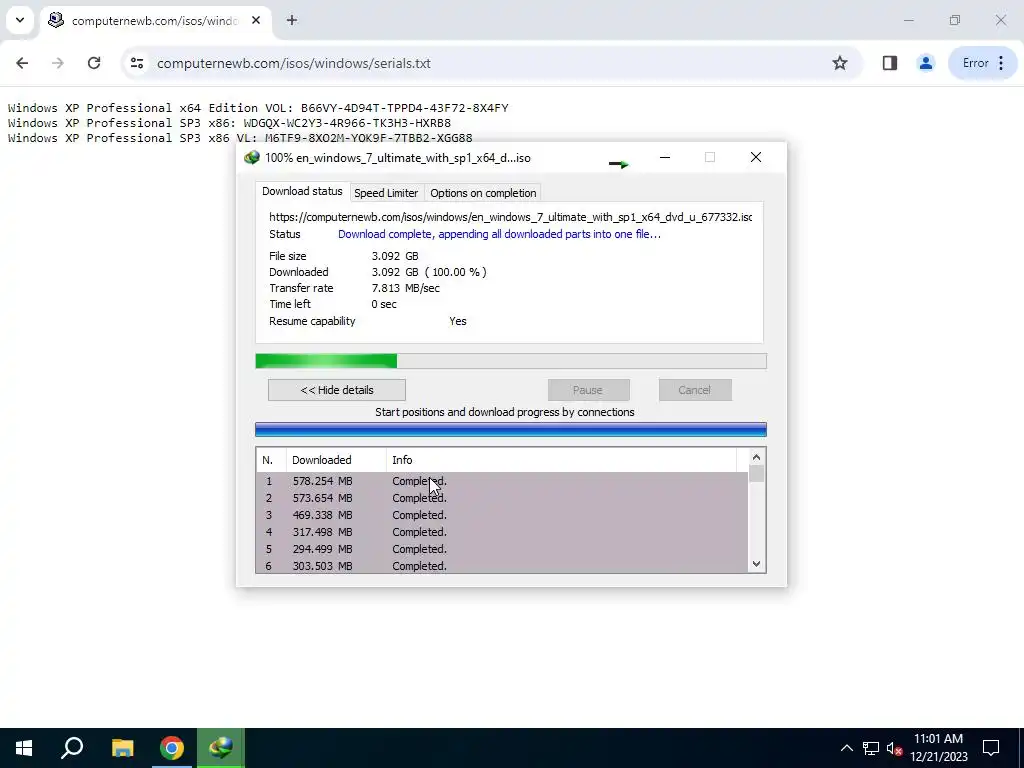The width and height of the screenshot is (1024, 768).
Task: Select connection row with 294.499 MB
Action: [502, 549]
